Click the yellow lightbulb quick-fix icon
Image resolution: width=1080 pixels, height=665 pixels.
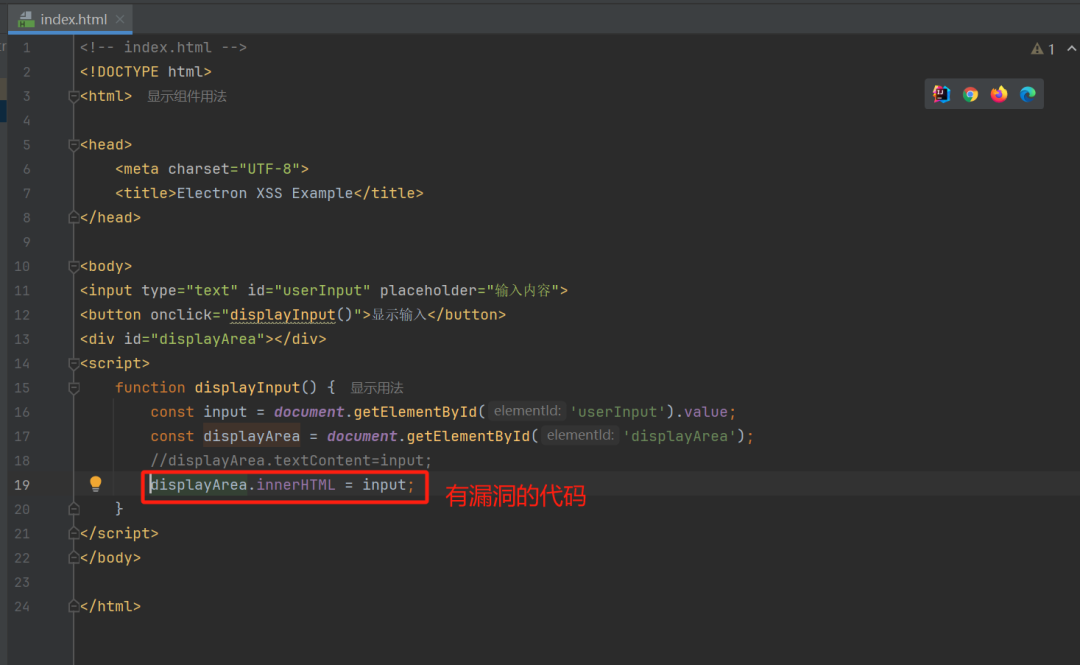pyautogui.click(x=96, y=484)
